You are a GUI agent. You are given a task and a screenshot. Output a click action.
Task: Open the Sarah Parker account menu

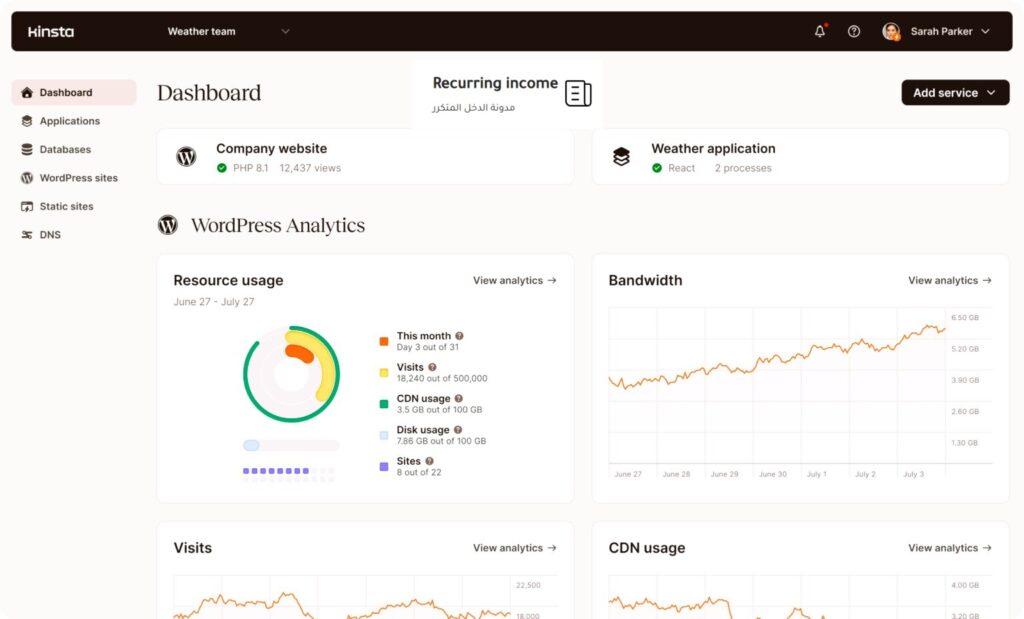pyautogui.click(x=936, y=31)
